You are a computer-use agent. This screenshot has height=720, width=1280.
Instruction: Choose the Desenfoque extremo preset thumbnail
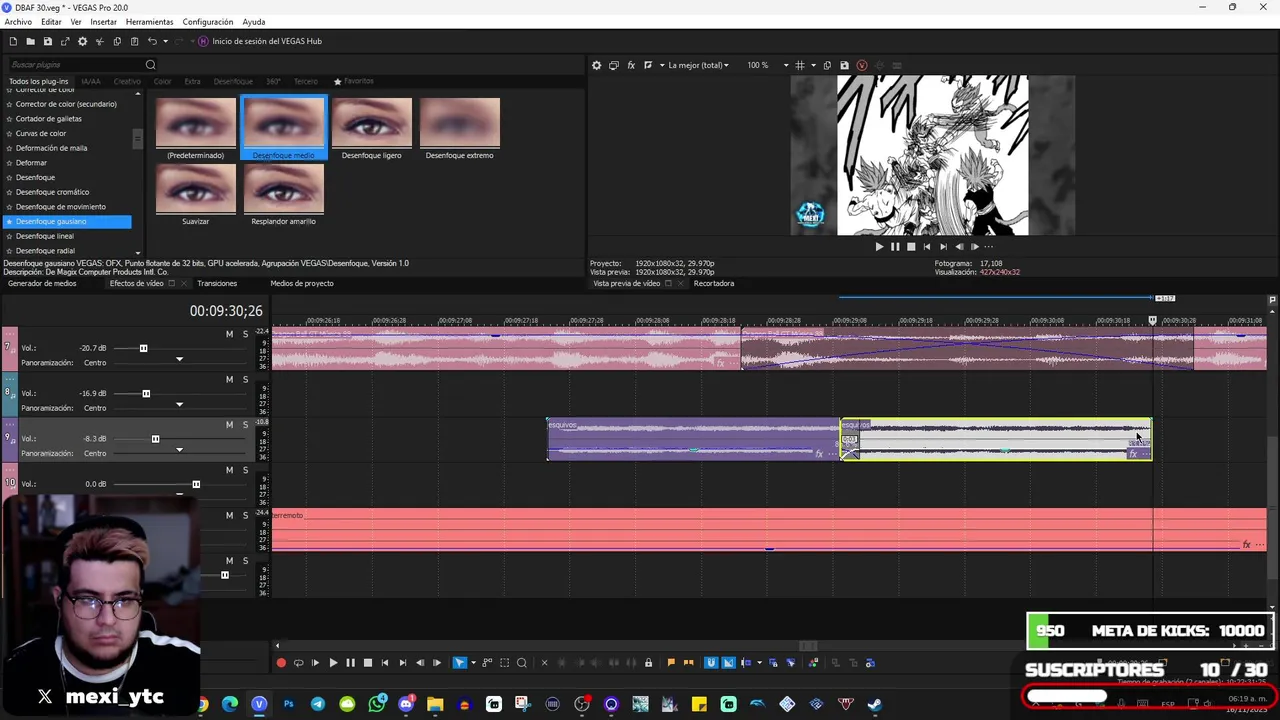[460, 122]
